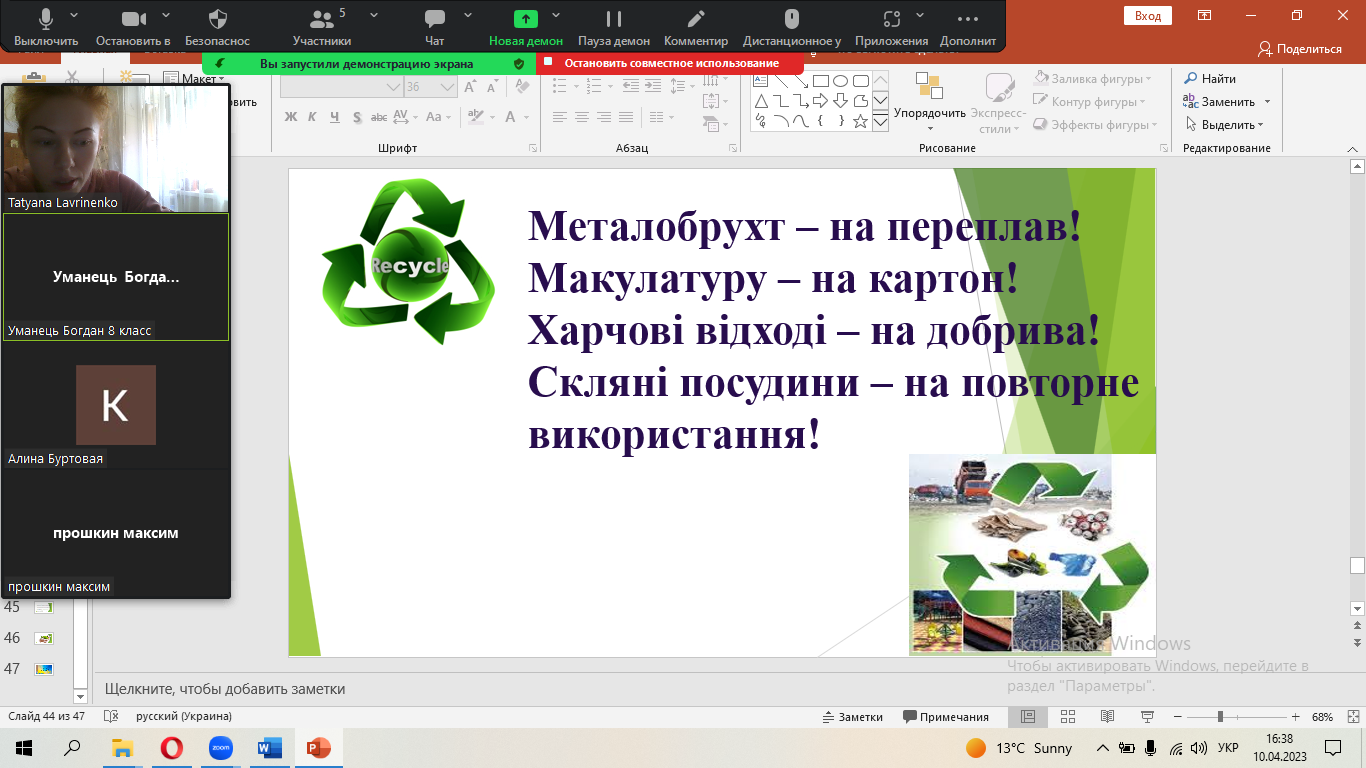Viewport: 1366px width, 768px height.
Task: Pause the screen share
Action: [614, 27]
